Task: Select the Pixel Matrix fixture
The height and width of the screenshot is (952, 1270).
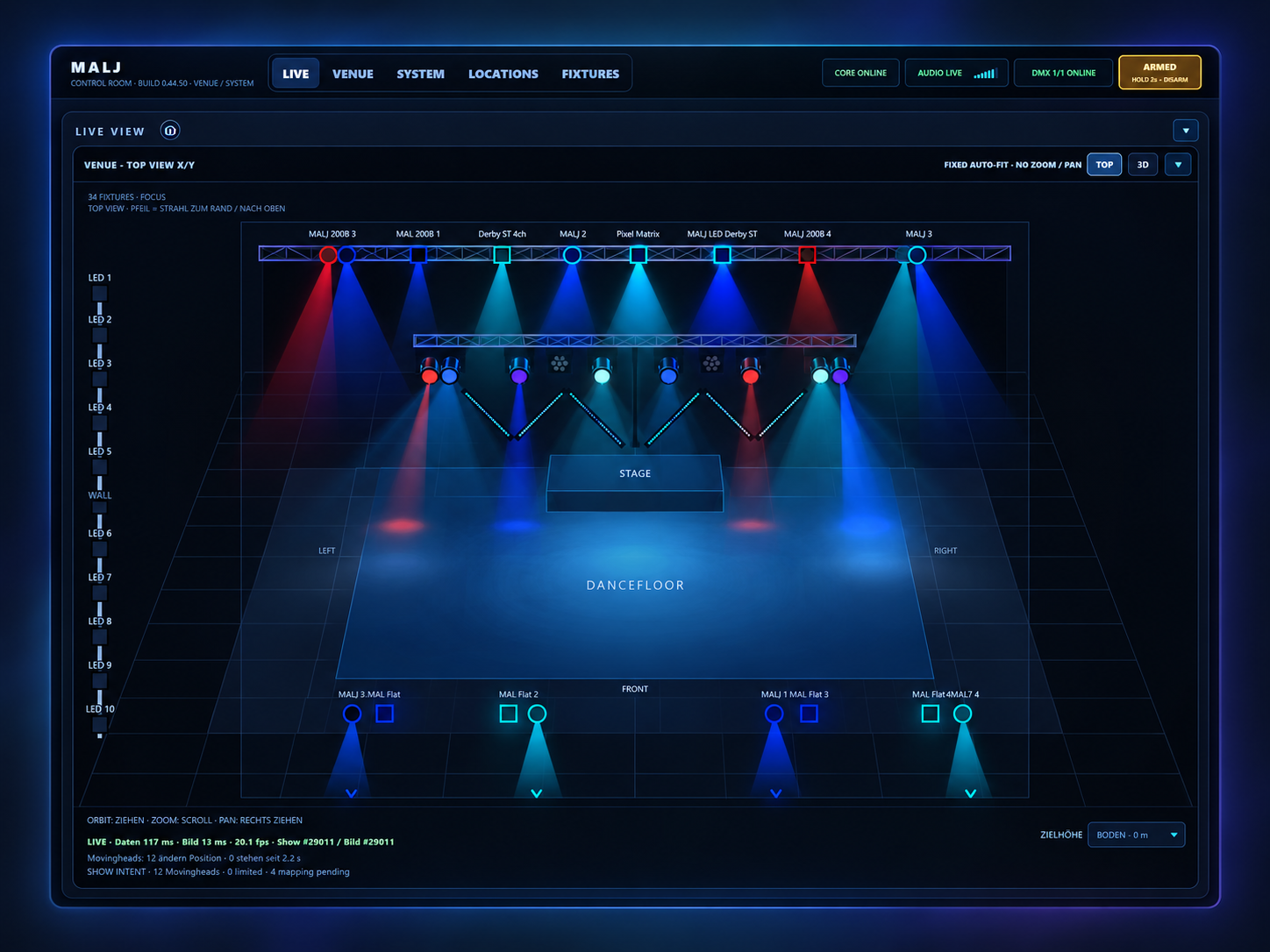Action: [x=639, y=255]
